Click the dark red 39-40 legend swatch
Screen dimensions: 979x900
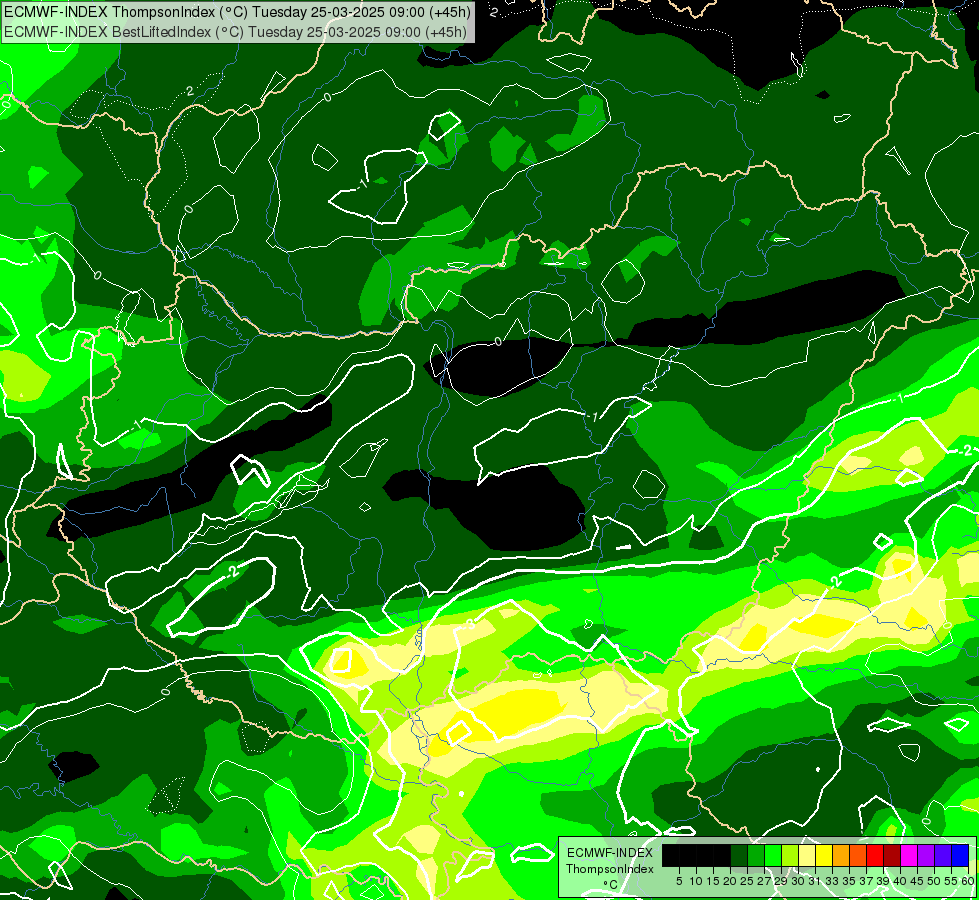click(892, 856)
